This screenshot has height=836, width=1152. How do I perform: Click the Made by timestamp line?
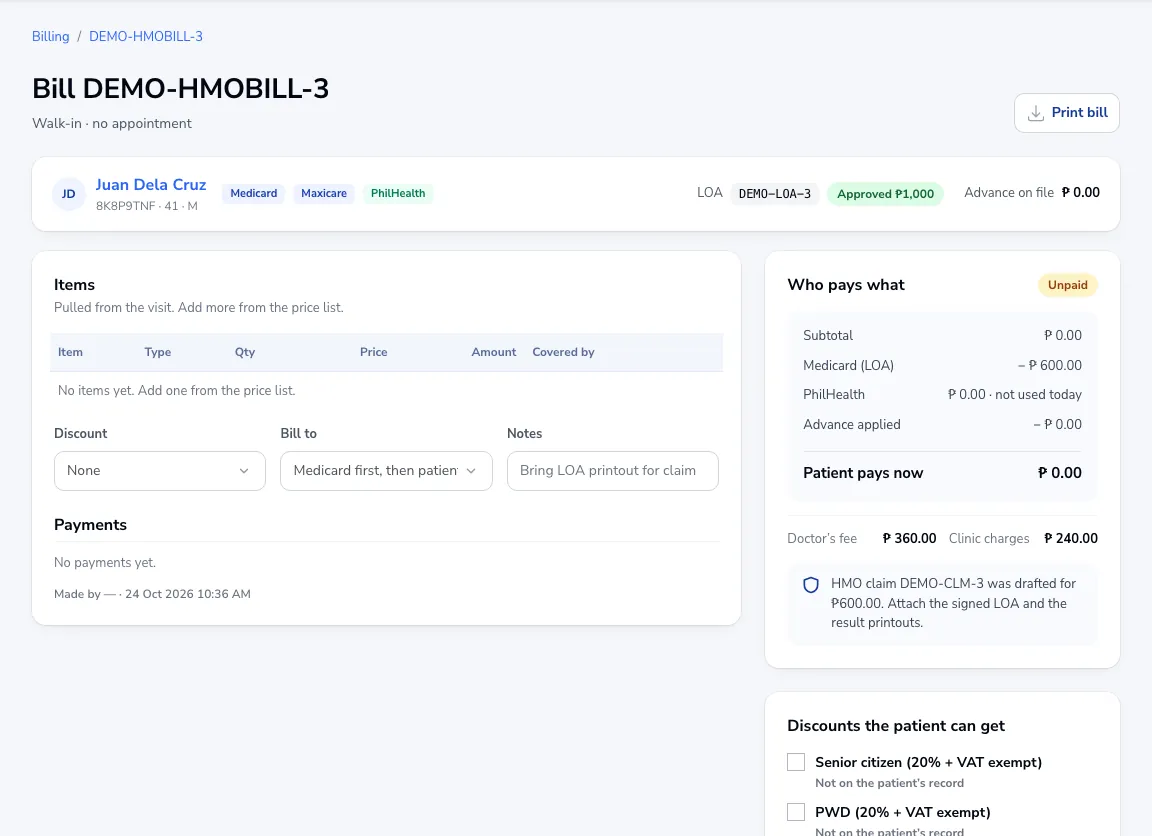(152, 594)
